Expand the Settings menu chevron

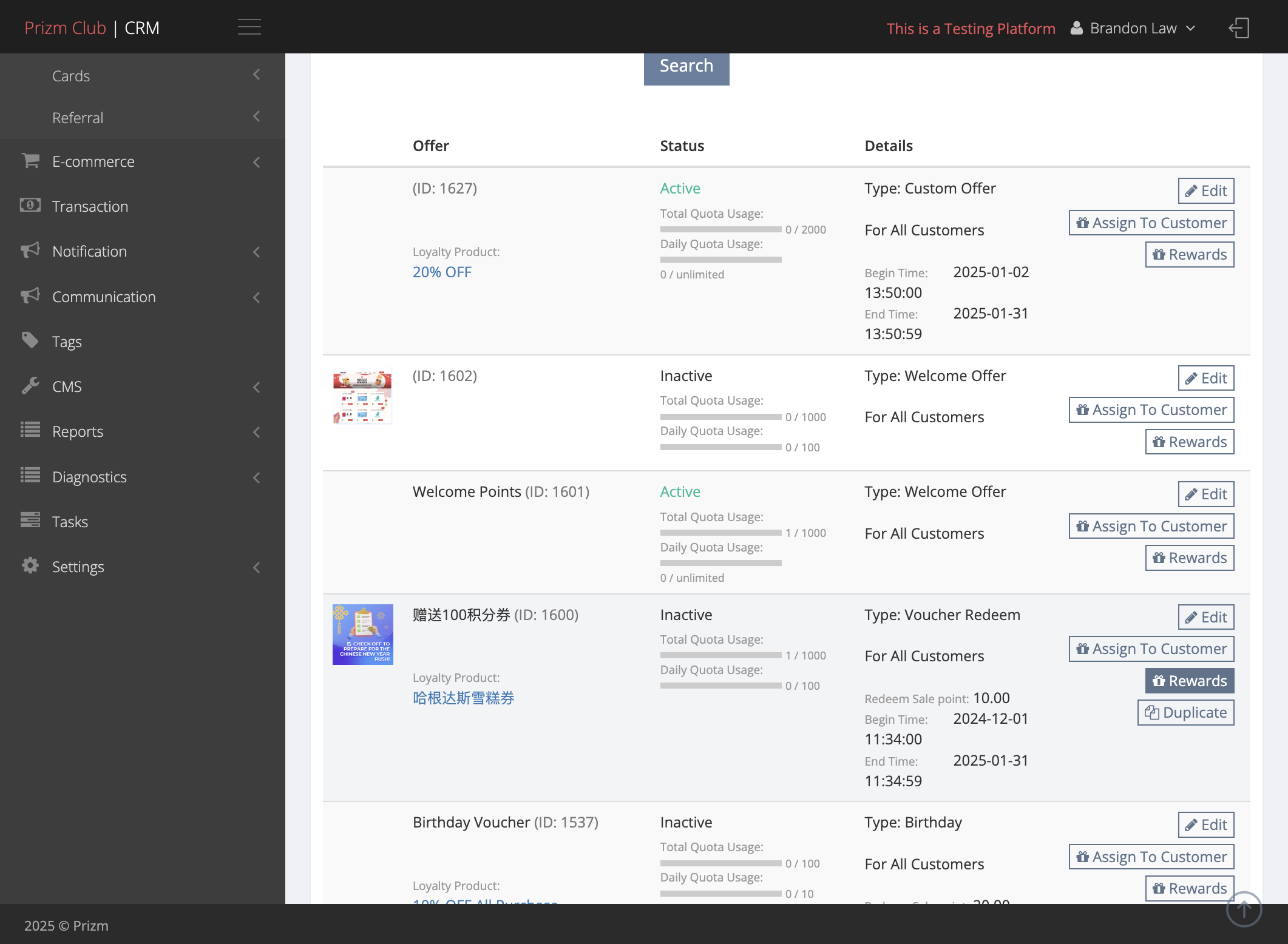point(257,567)
